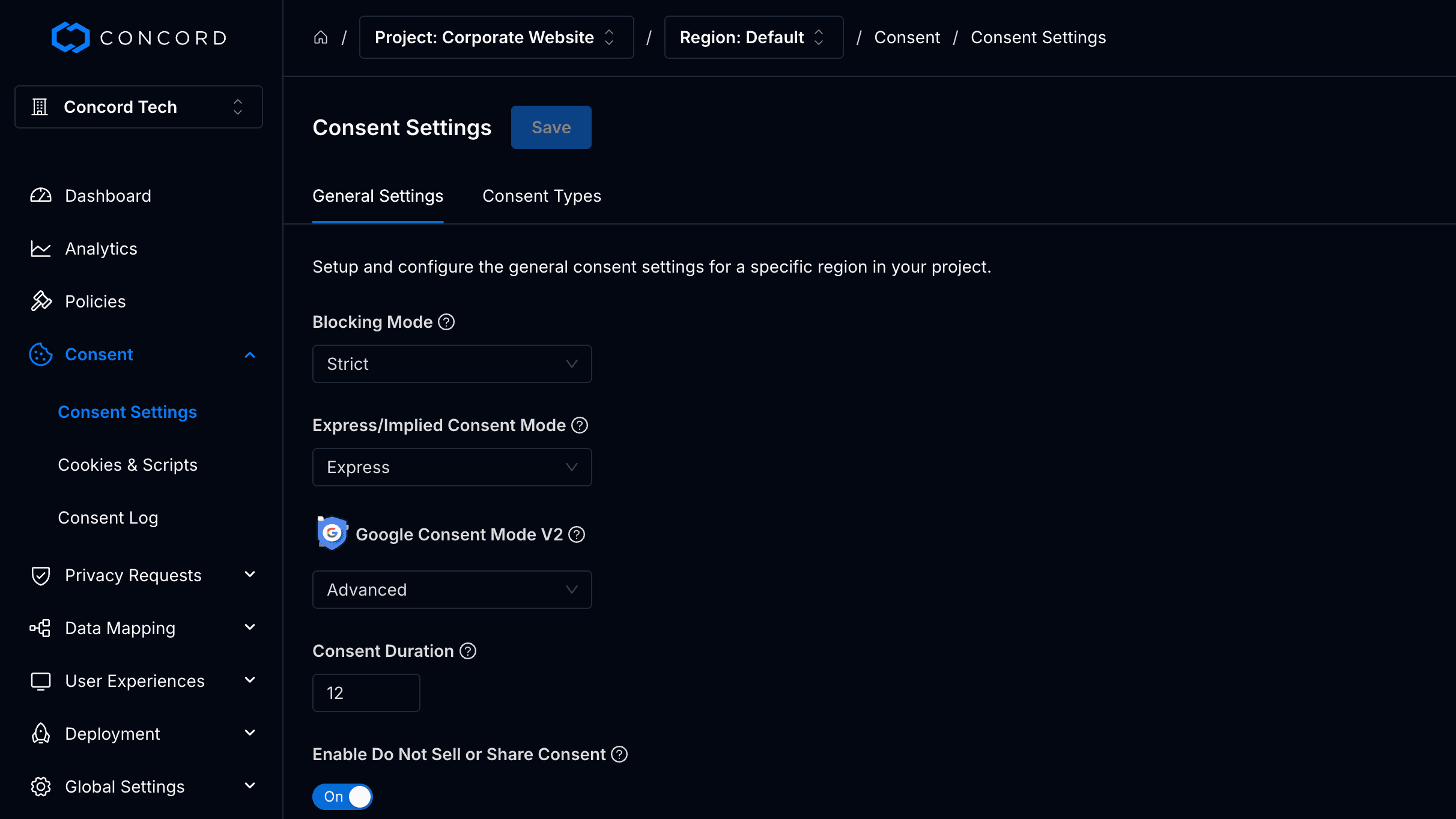The height and width of the screenshot is (819, 1456).
Task: Switch to the Consent Types tab
Action: pyautogui.click(x=541, y=196)
